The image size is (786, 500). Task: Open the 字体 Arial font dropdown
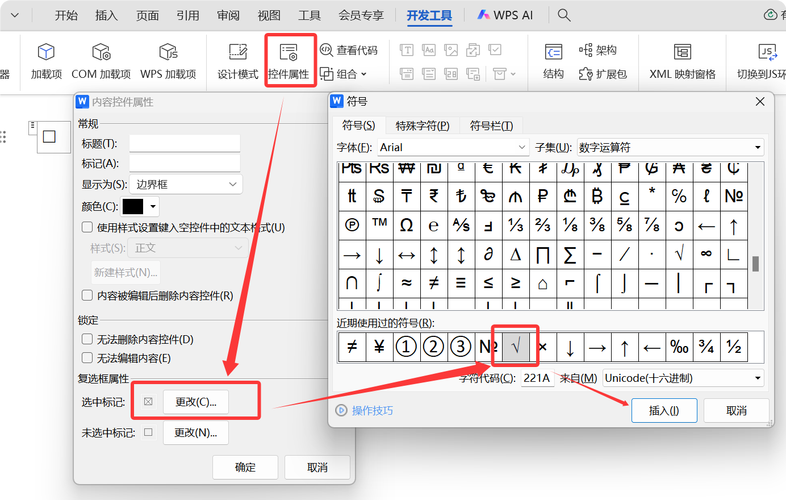(453, 147)
